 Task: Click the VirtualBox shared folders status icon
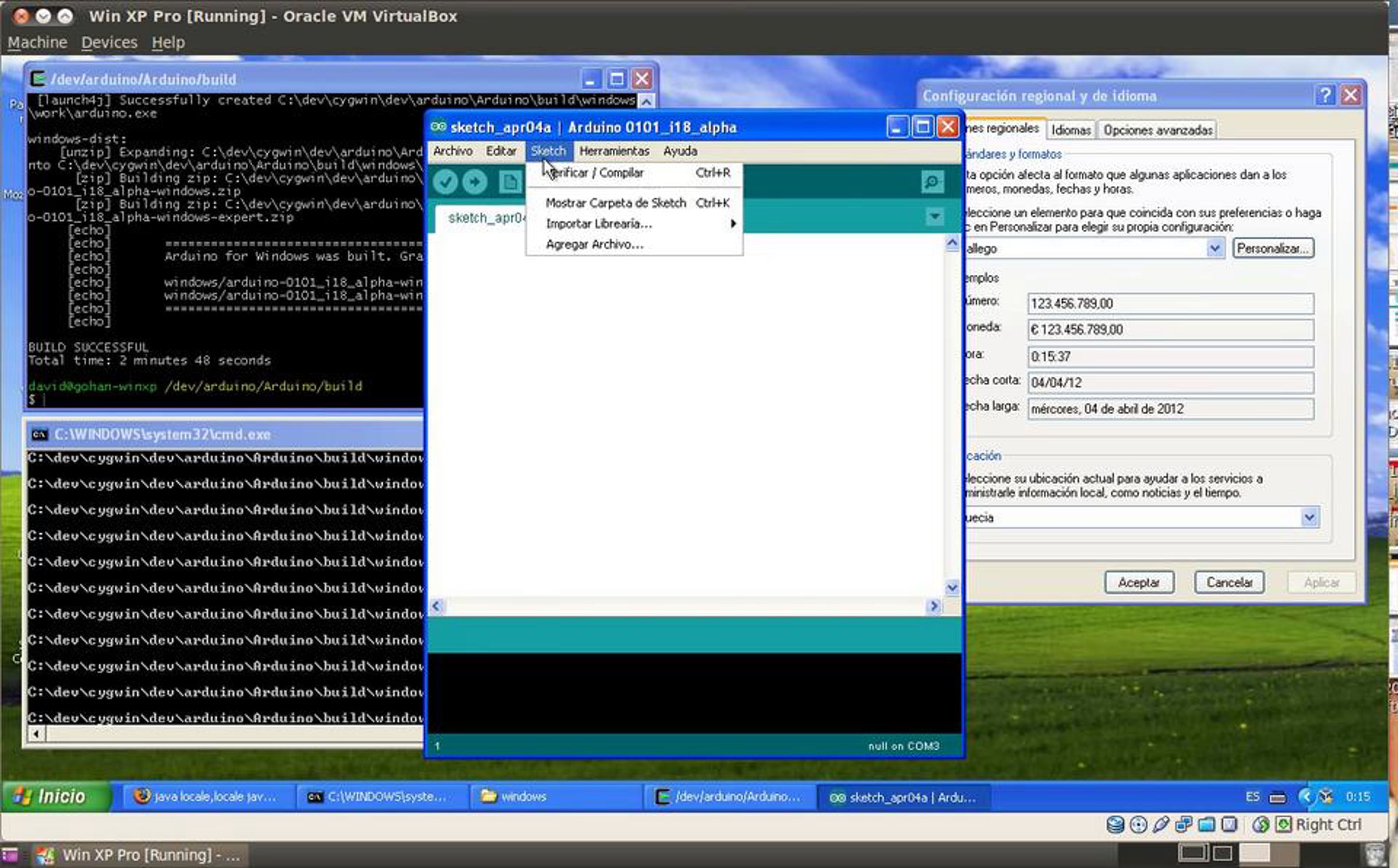1206,824
